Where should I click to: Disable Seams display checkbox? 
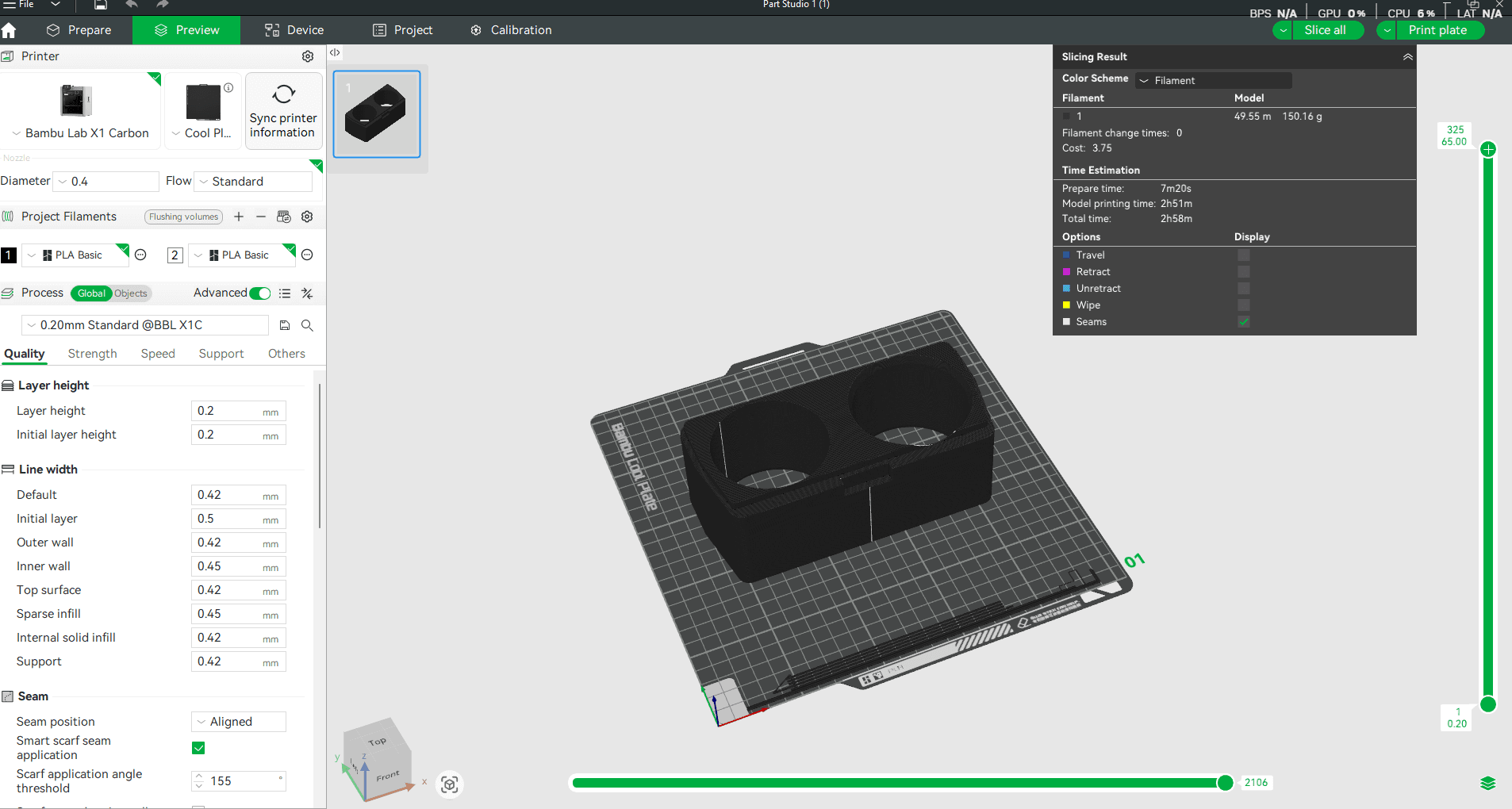pos(1244,322)
